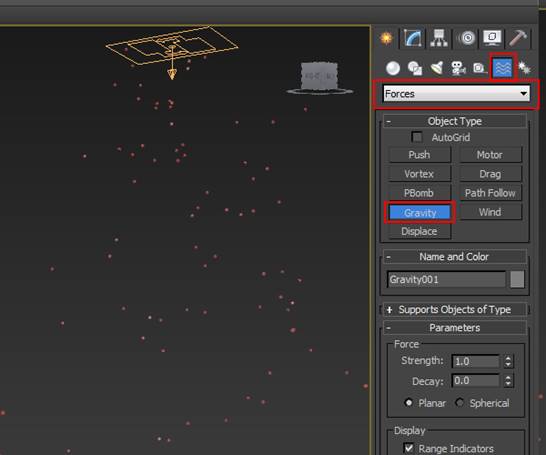
Task: Enable the AutoGrid checkbox
Action: click(x=416, y=137)
